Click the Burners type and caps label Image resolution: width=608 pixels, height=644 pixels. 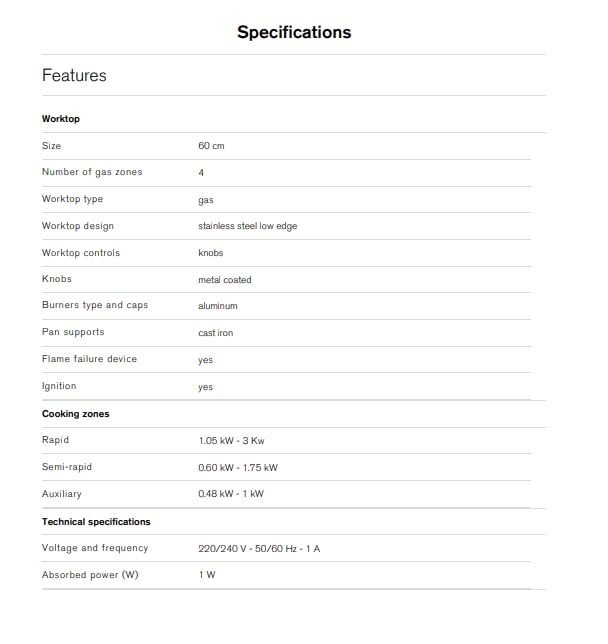point(95,305)
